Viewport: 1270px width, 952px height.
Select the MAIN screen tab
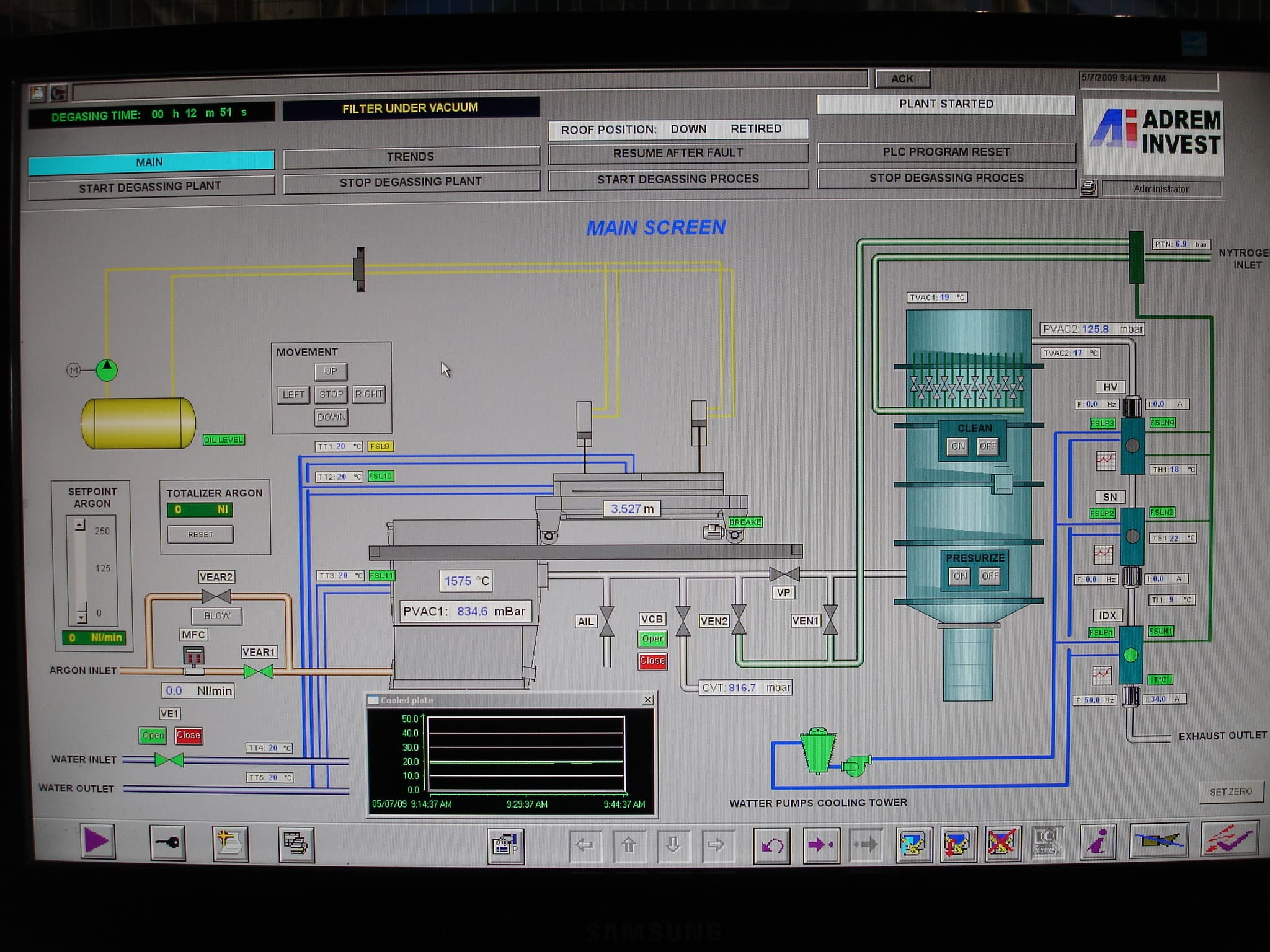tap(151, 162)
